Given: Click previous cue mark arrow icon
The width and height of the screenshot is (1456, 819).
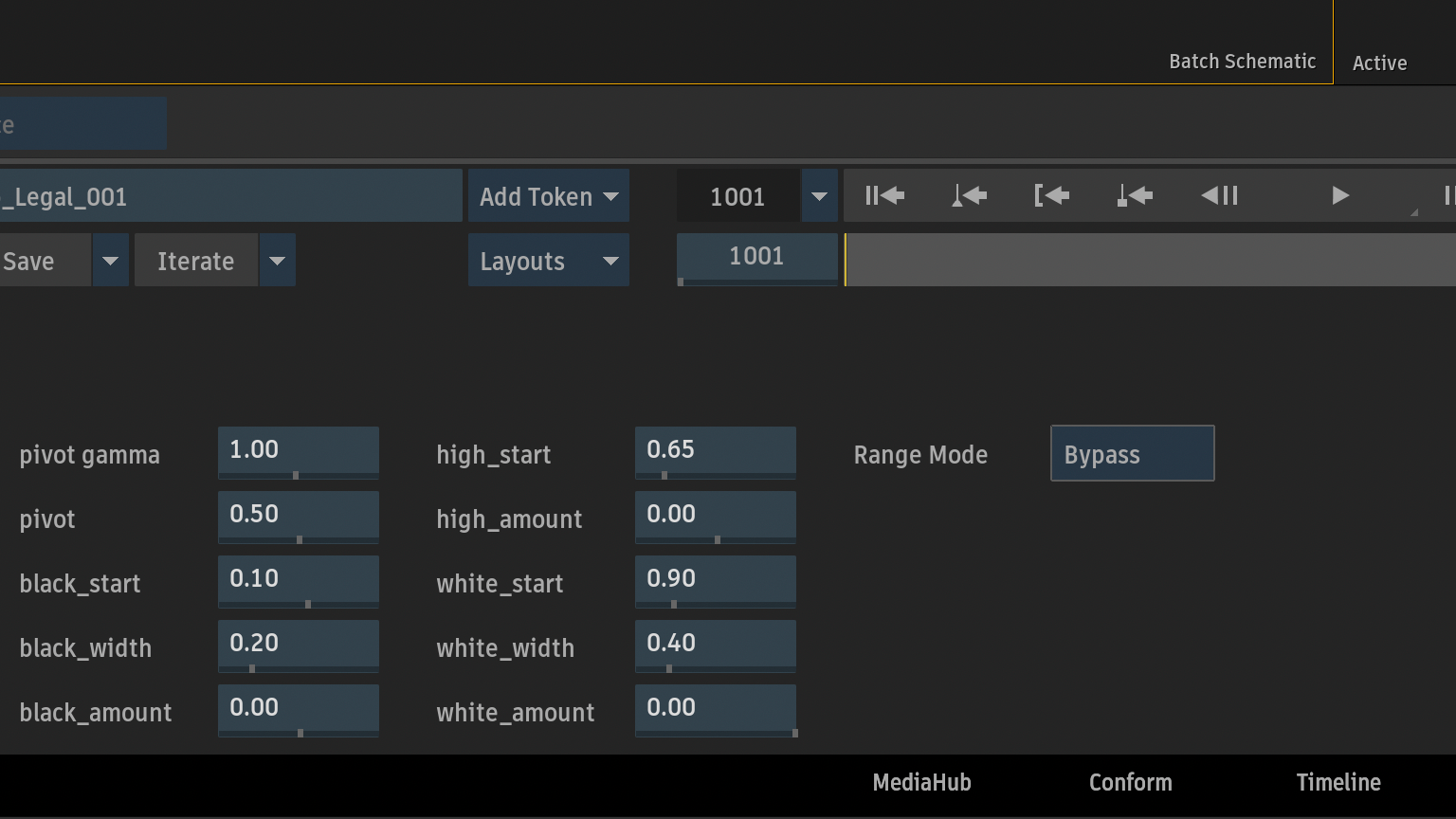Looking at the screenshot, I should click(x=1135, y=195).
